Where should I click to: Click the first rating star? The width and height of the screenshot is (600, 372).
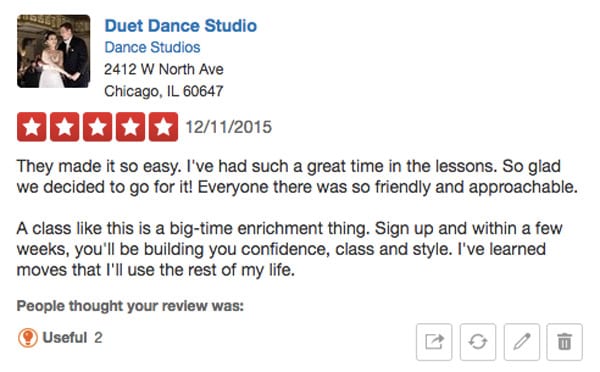[x=31, y=127]
